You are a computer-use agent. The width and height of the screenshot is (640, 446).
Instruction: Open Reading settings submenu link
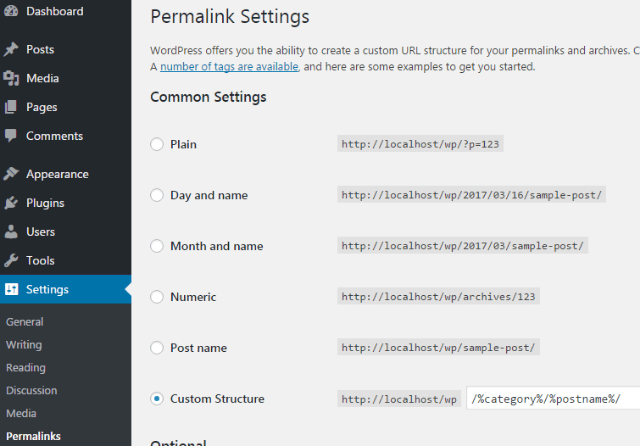pos(26,368)
